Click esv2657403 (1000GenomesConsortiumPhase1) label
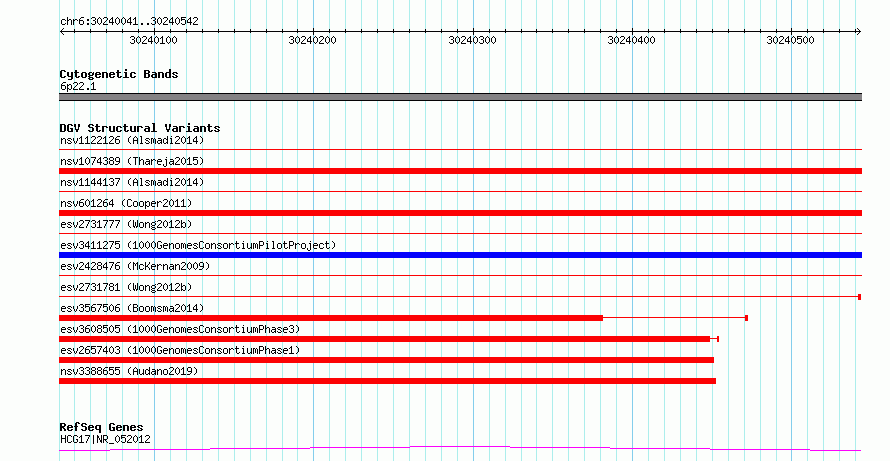 180,350
